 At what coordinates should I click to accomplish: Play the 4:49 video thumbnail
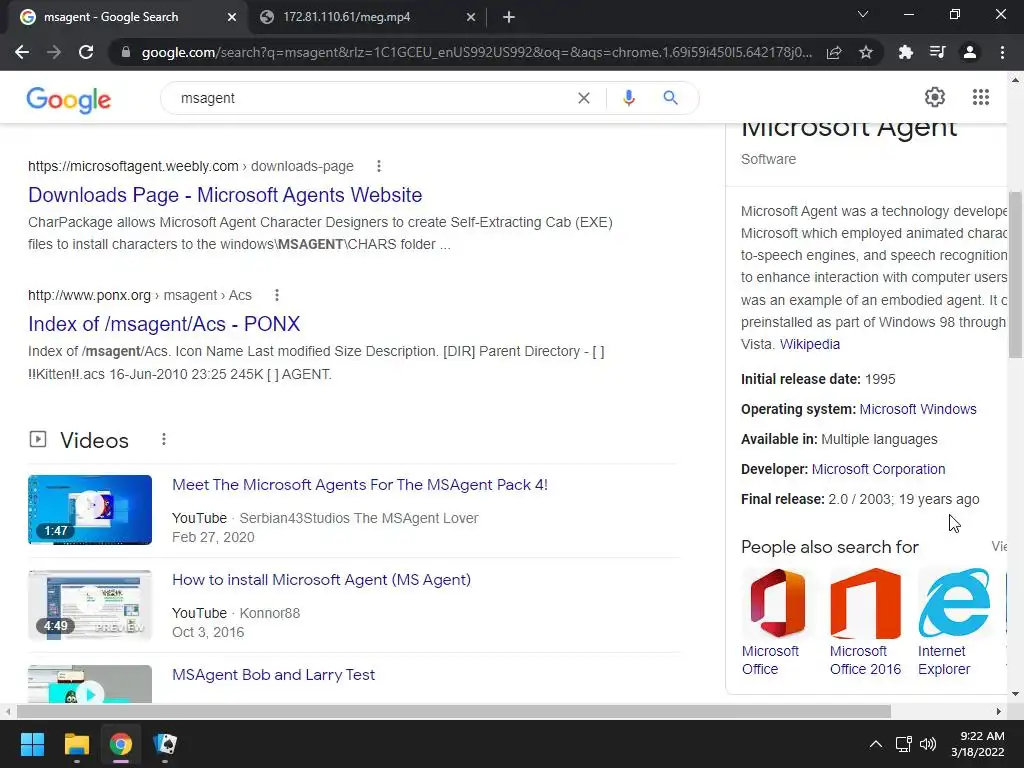90,605
